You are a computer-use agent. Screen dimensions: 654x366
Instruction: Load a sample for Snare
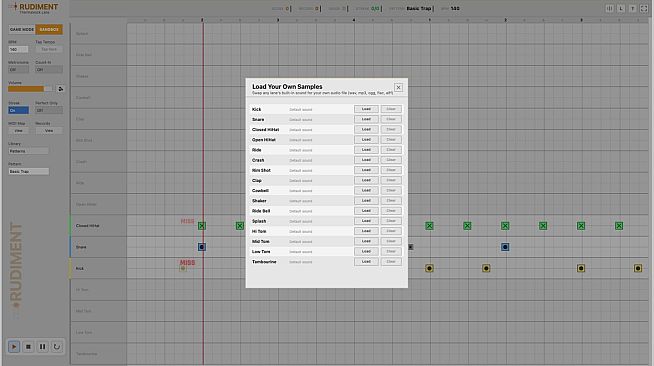pyautogui.click(x=366, y=119)
